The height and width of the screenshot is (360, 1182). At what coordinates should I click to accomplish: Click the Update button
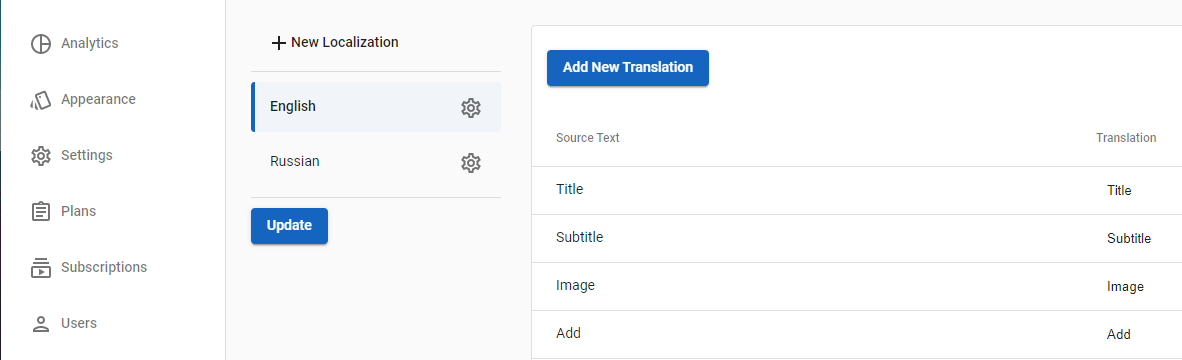pyautogui.click(x=289, y=226)
